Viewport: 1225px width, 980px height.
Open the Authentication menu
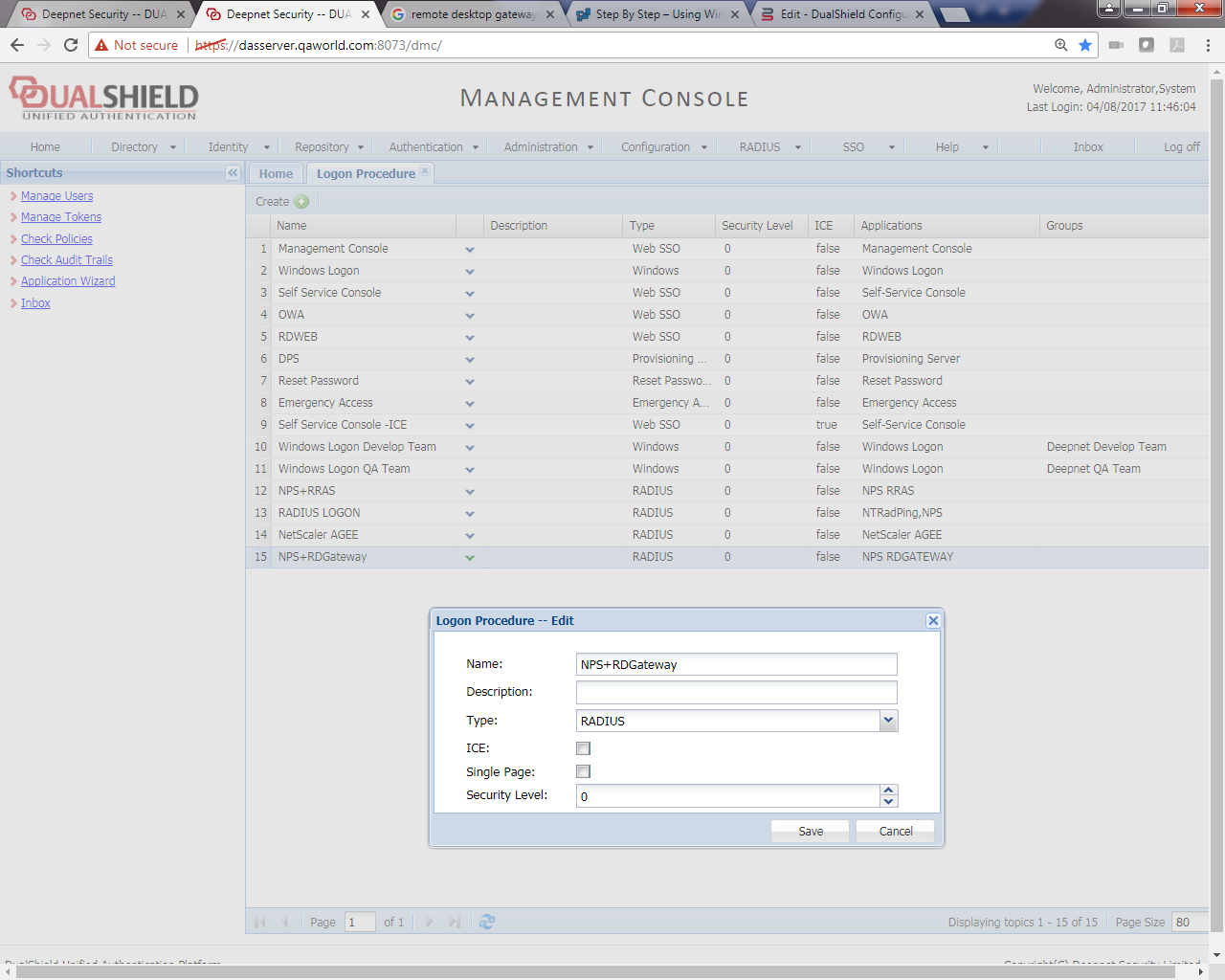tap(433, 147)
